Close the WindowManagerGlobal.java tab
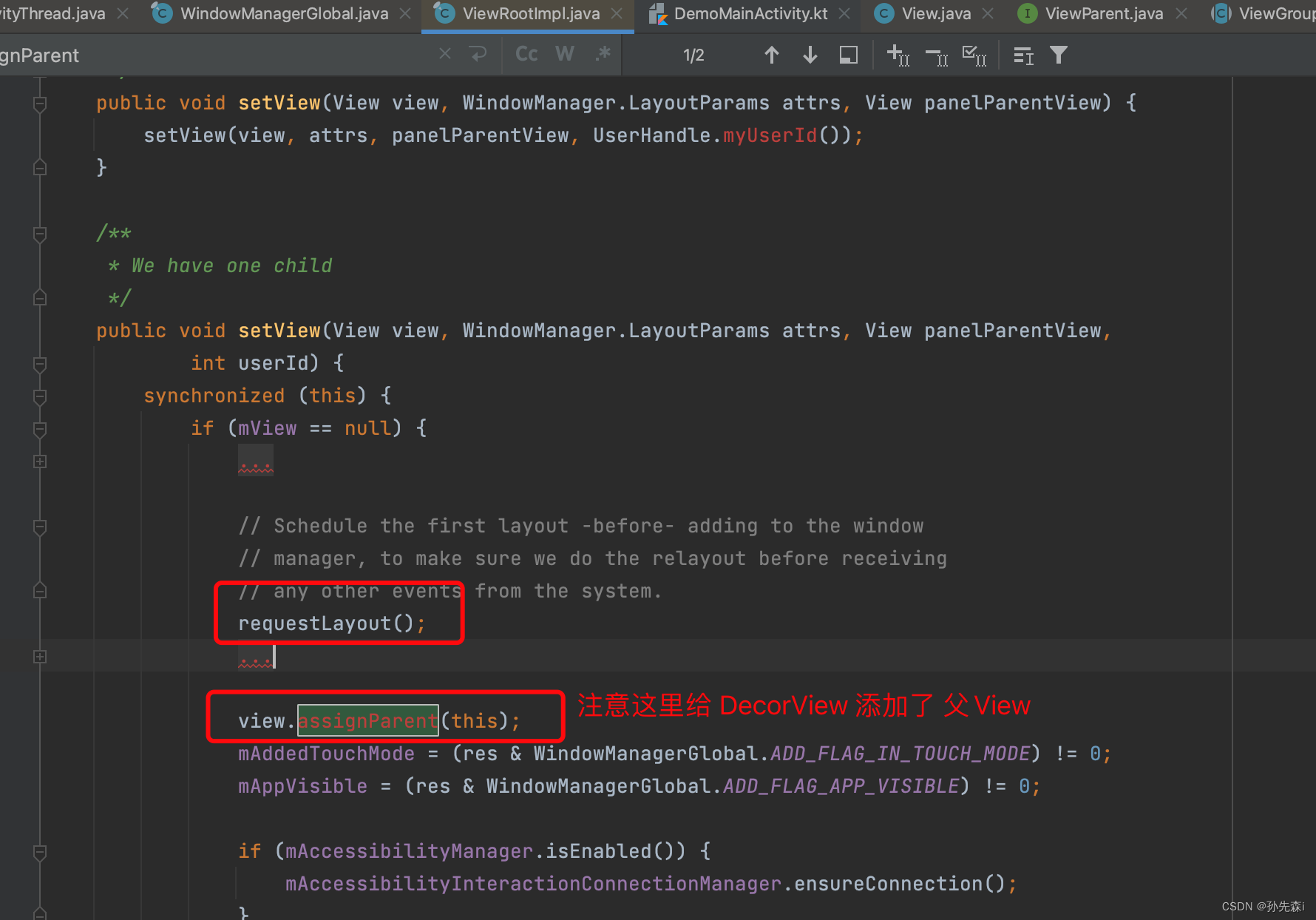Viewport: 1316px width, 920px height. [405, 13]
